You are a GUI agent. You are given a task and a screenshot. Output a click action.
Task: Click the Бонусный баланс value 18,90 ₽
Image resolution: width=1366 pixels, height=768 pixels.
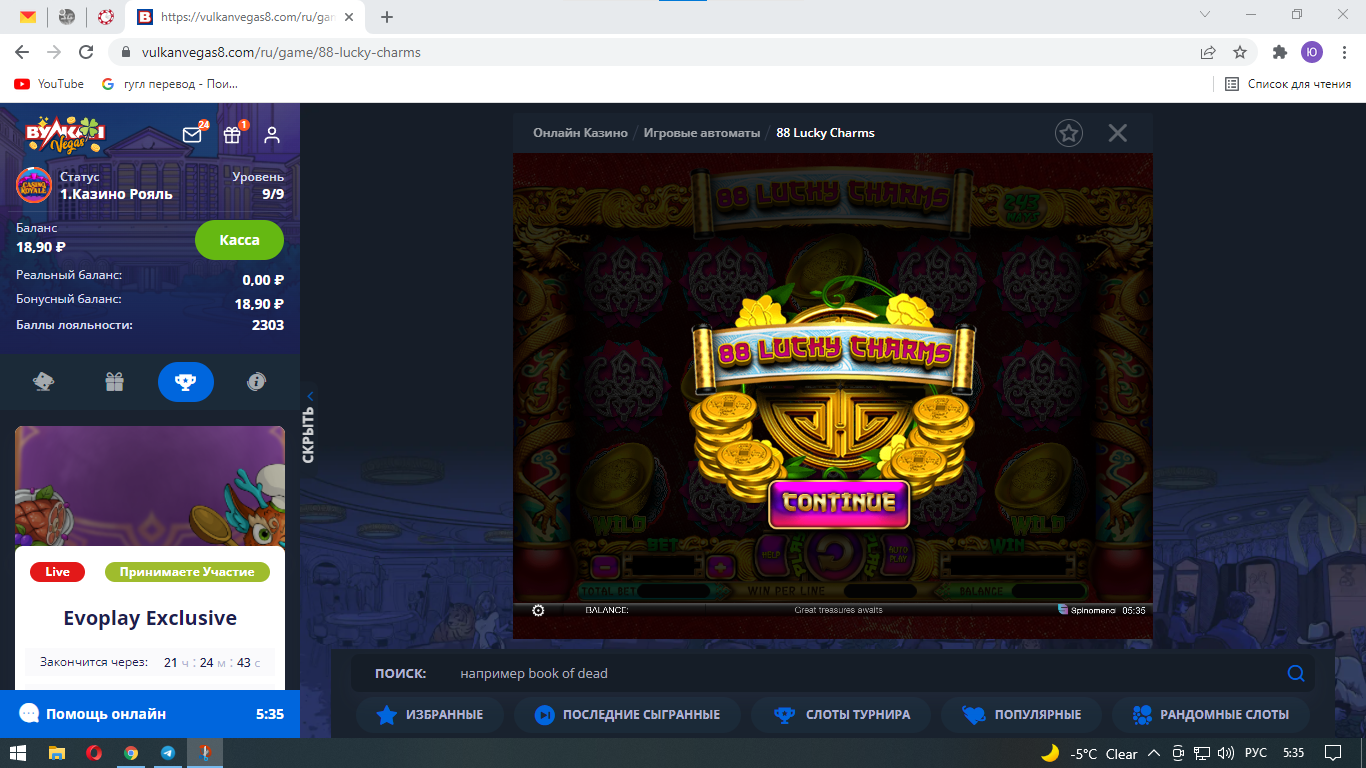(x=259, y=304)
